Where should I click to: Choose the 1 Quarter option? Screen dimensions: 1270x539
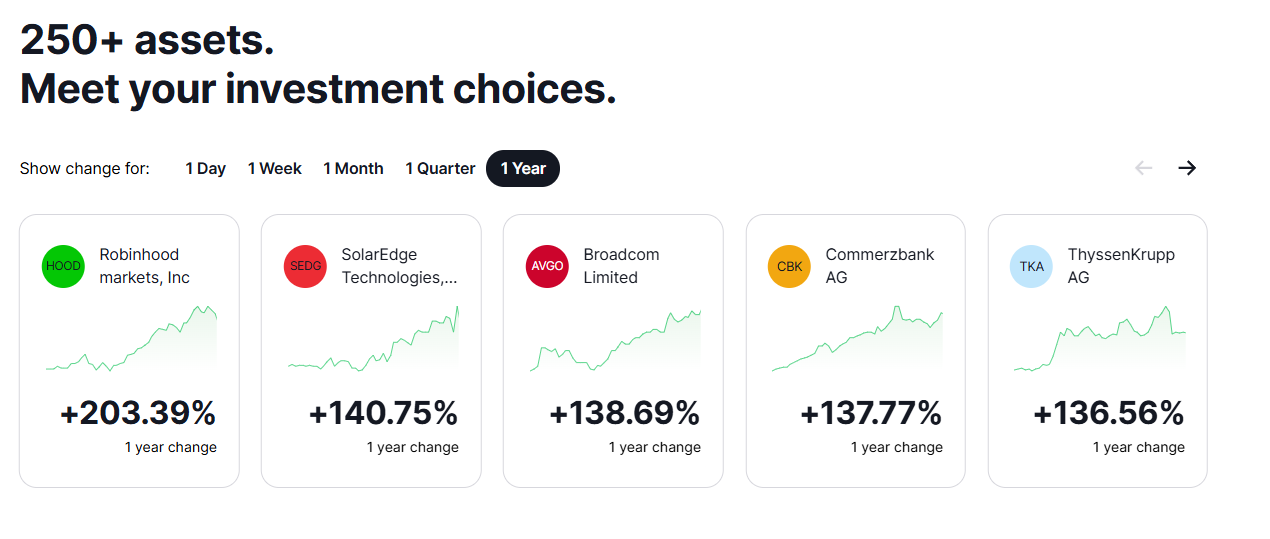[x=440, y=169]
